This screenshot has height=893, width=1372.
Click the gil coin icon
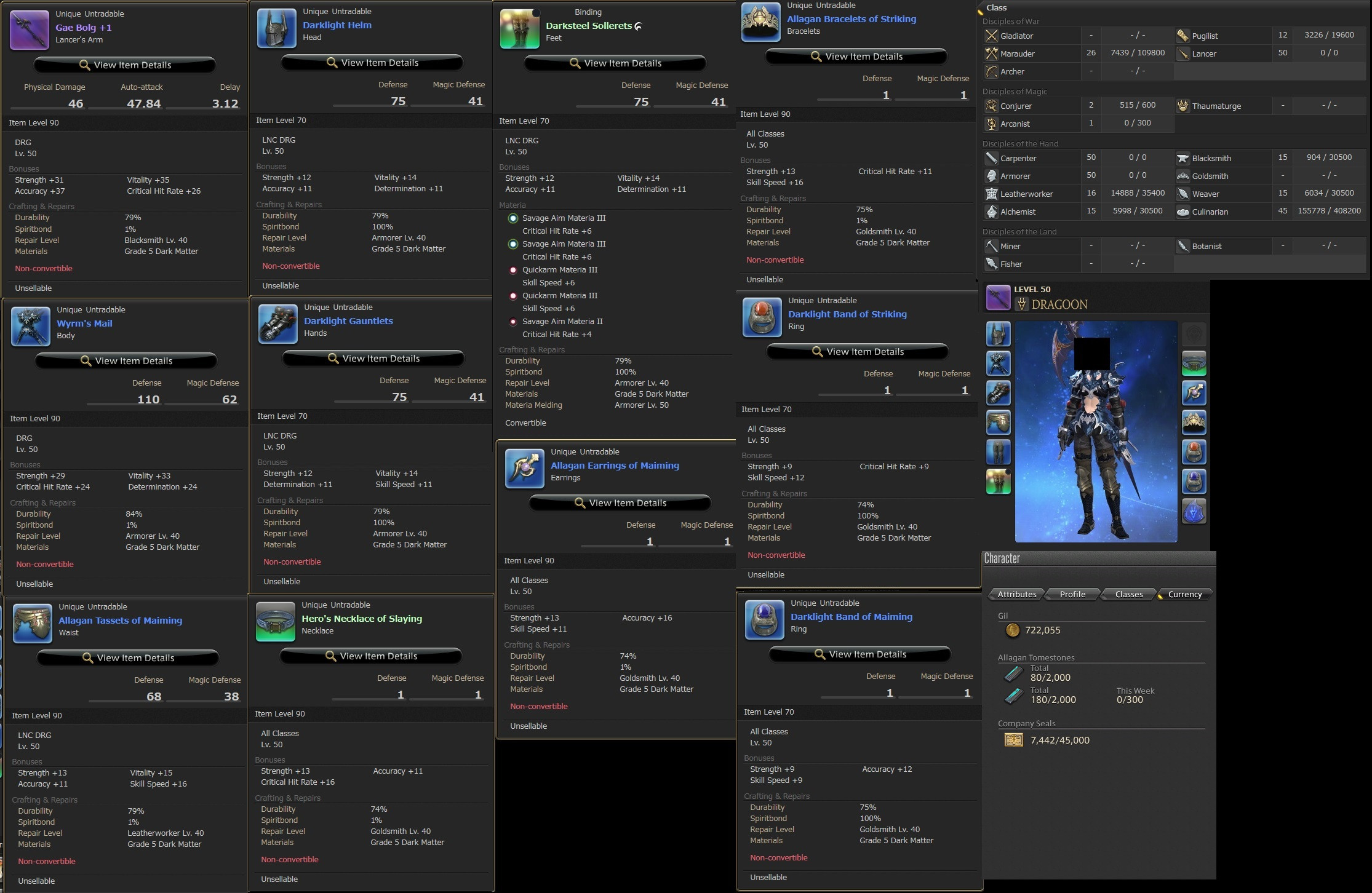[1012, 630]
